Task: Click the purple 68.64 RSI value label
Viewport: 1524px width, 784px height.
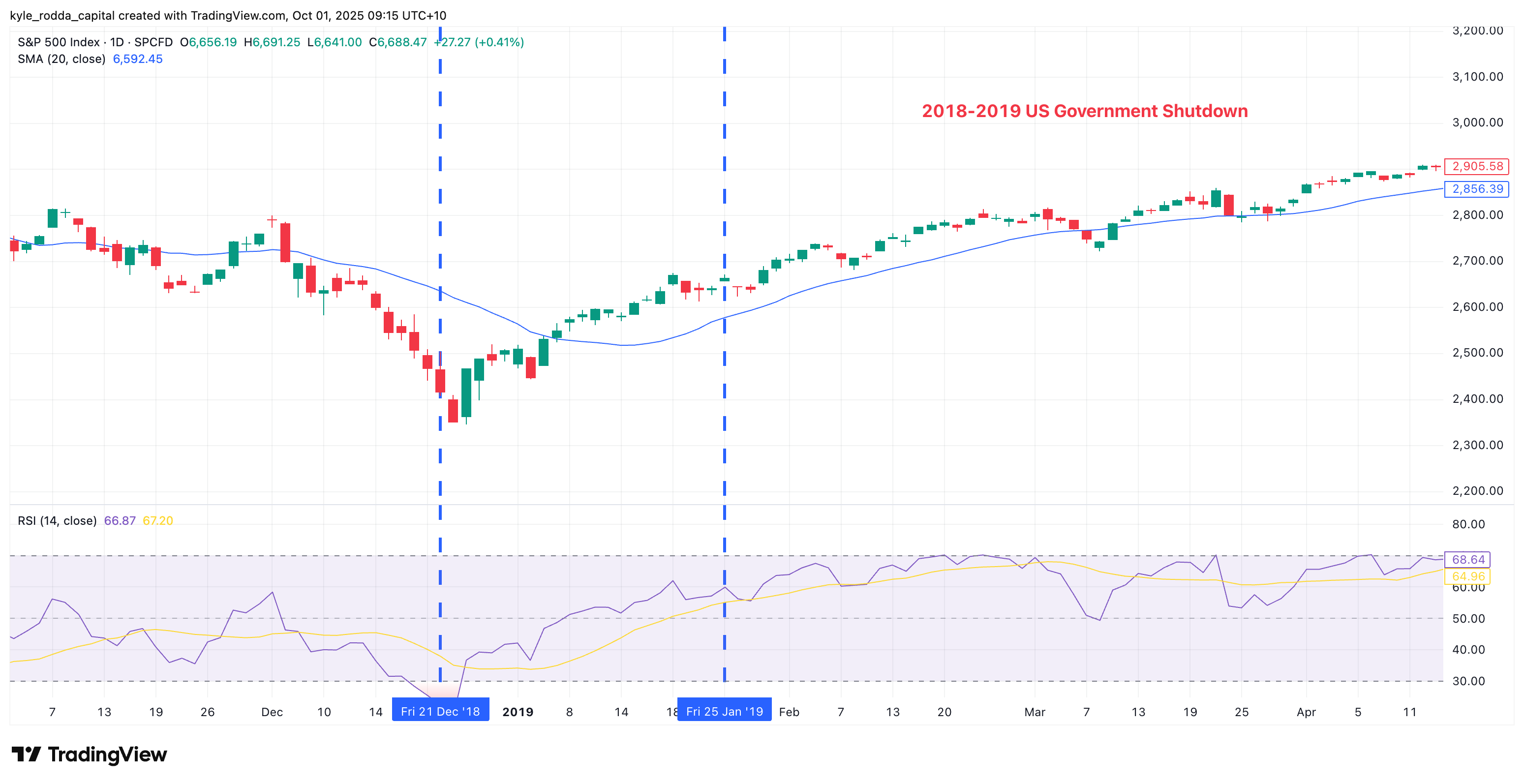Action: [1468, 560]
